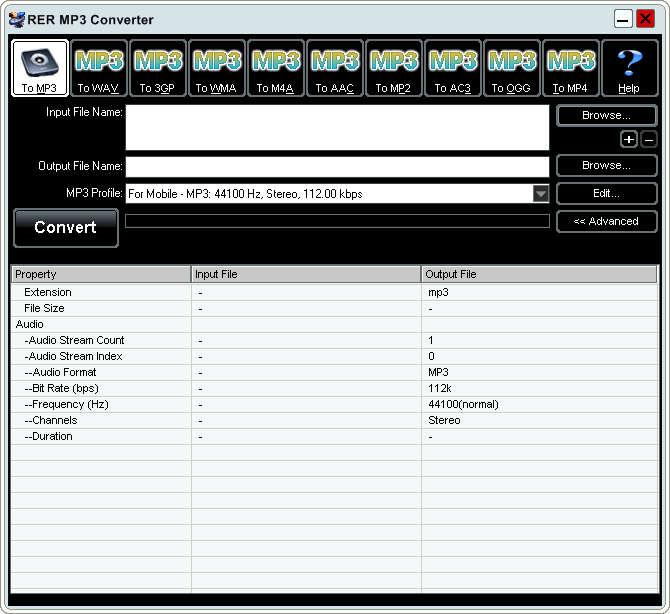The image size is (670, 614).
Task: Pick the To MP2 format icon
Action: coord(394,68)
